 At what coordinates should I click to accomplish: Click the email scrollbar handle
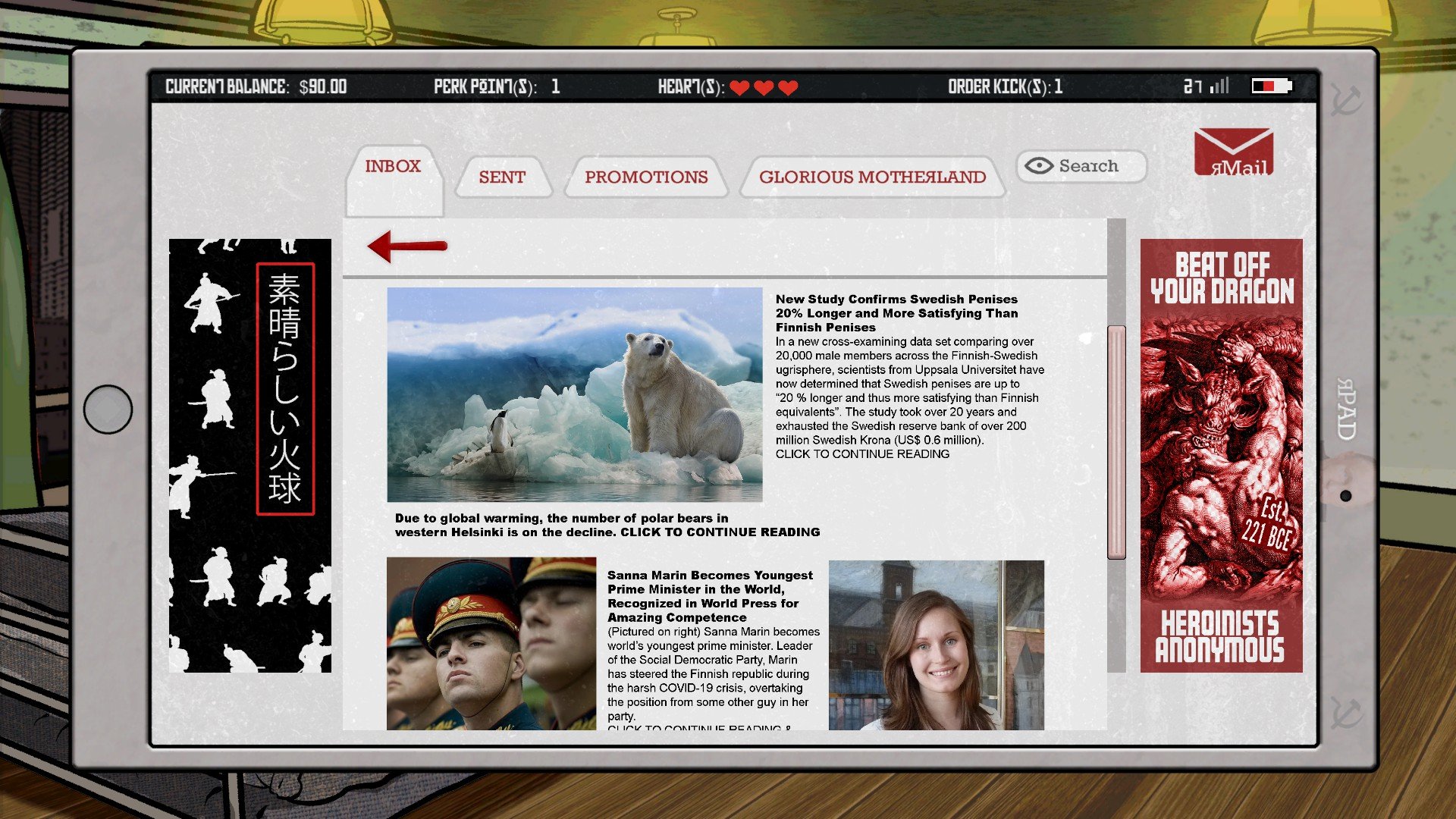click(1116, 442)
